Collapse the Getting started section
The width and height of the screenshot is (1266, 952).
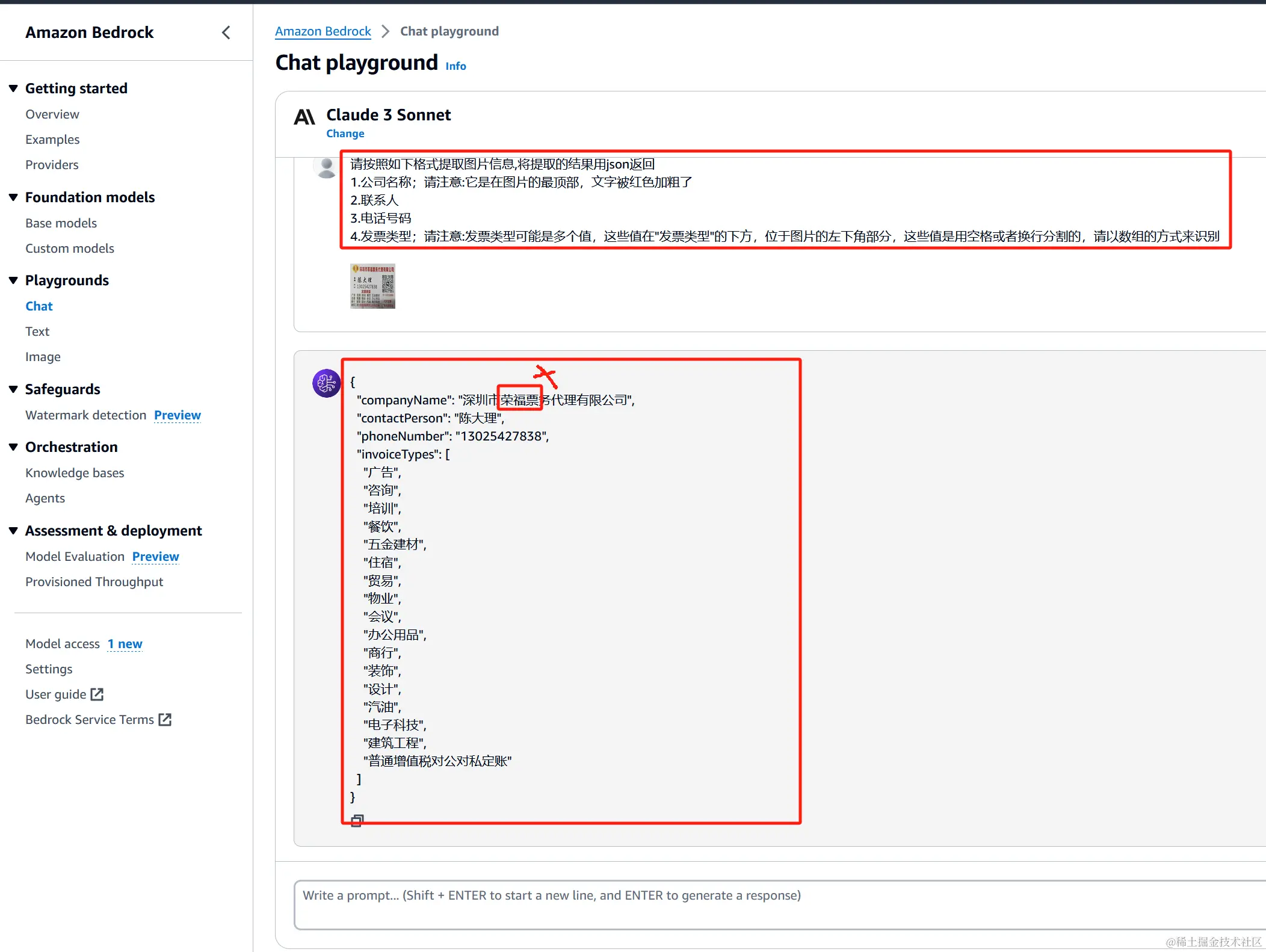coord(13,88)
